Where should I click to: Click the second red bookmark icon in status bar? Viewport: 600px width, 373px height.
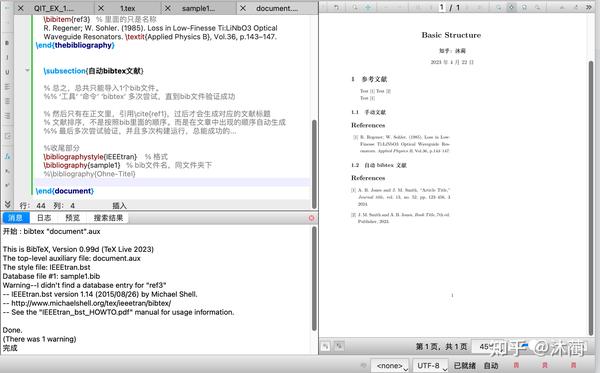545,366
